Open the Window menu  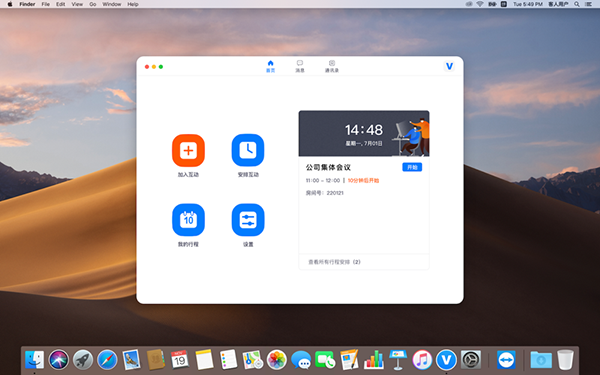[112, 4]
